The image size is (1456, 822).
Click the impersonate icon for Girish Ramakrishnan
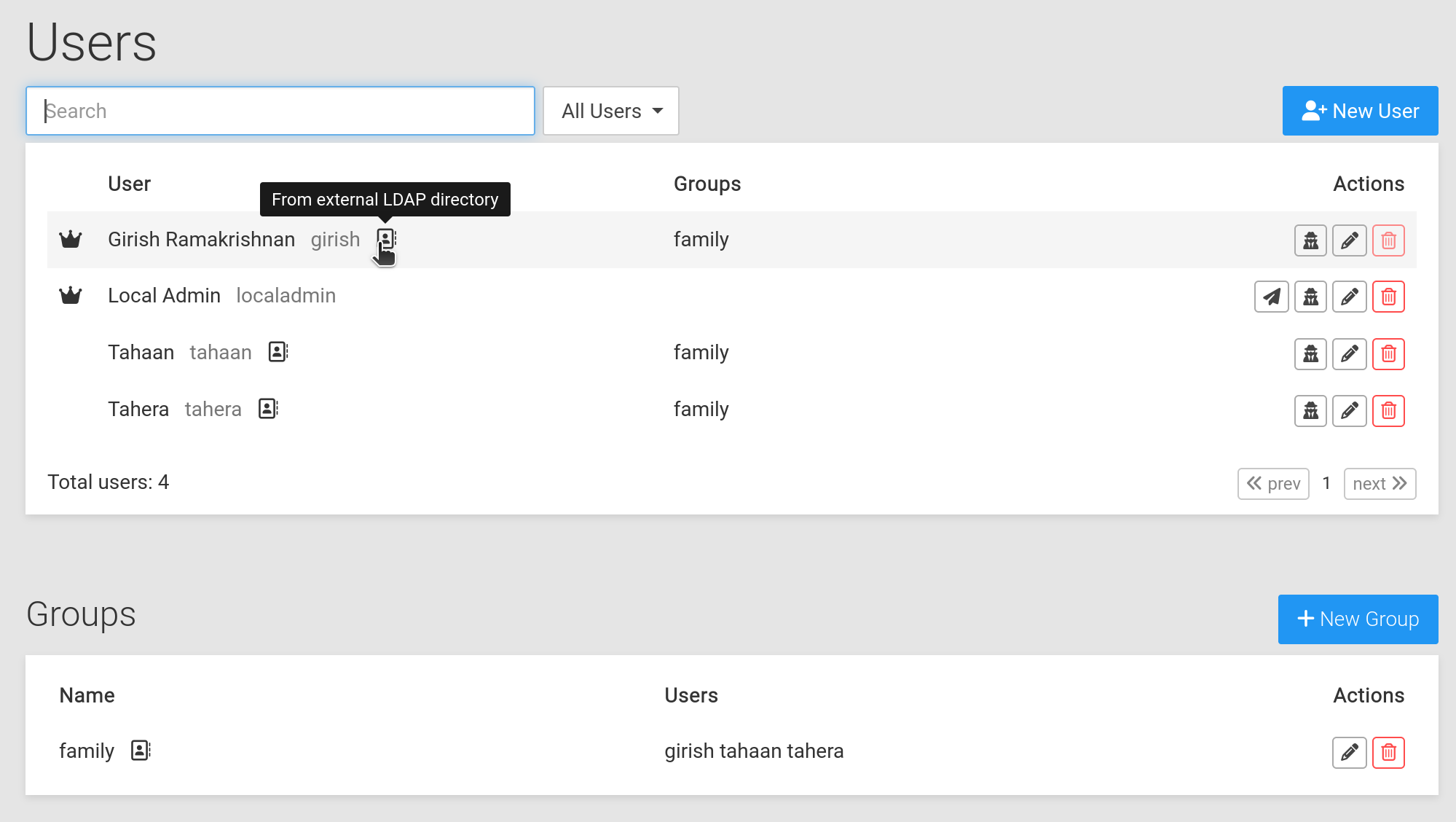point(1310,240)
